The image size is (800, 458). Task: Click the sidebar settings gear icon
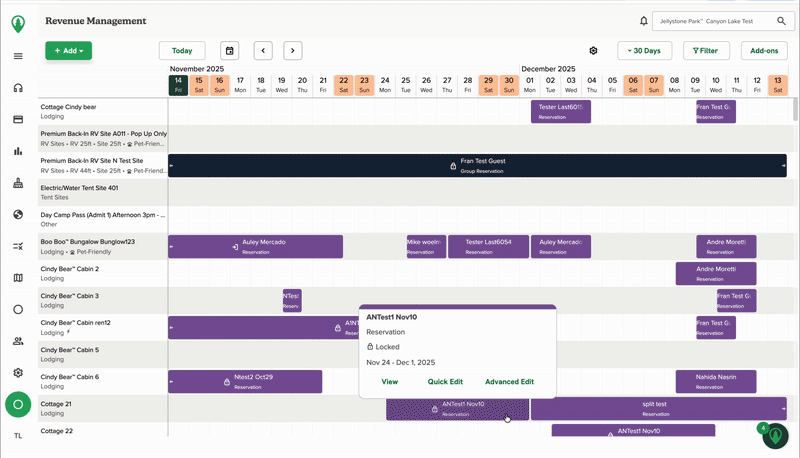(18, 372)
